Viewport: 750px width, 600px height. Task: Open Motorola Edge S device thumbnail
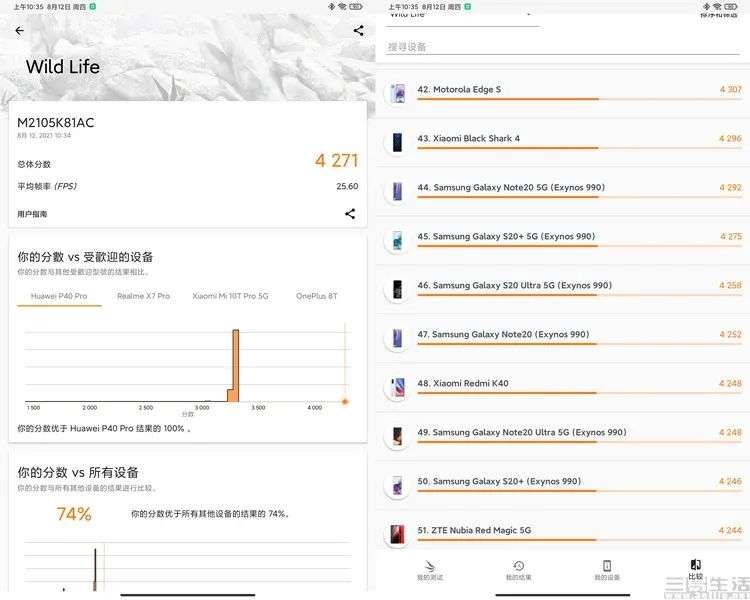[397, 93]
